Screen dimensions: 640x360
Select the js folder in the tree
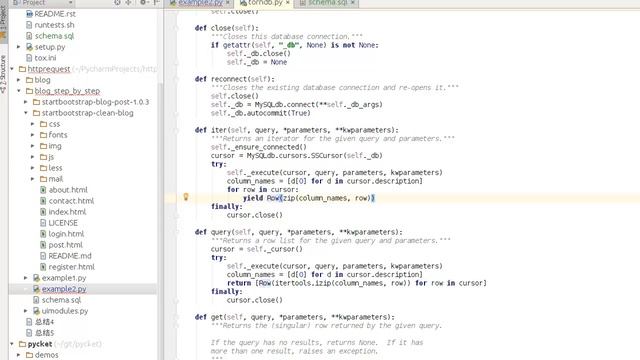pos(51,157)
